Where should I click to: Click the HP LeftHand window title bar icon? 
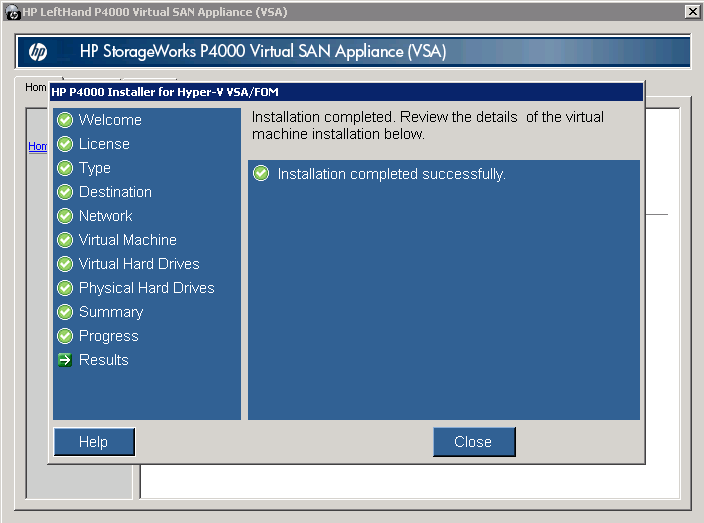pyautogui.click(x=12, y=12)
